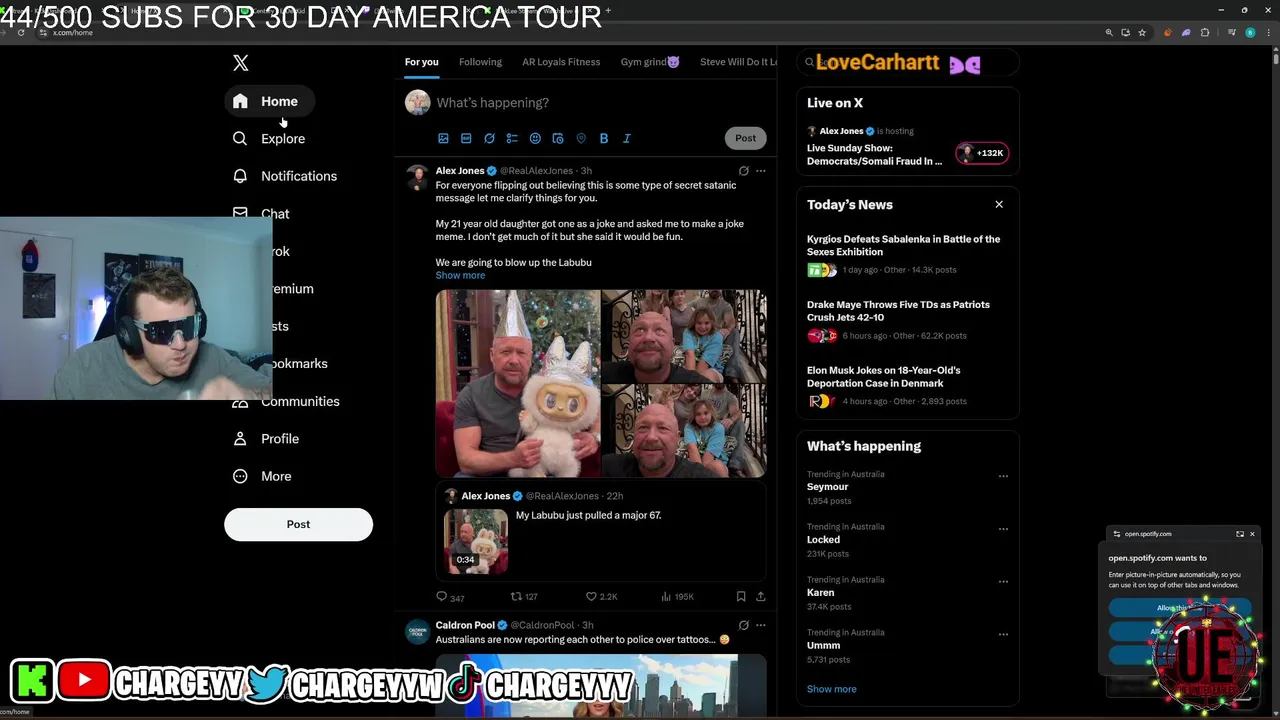This screenshot has width=1280, height=720.
Task: Open the three-dot menu on Caldron Pool post
Action: [761, 625]
